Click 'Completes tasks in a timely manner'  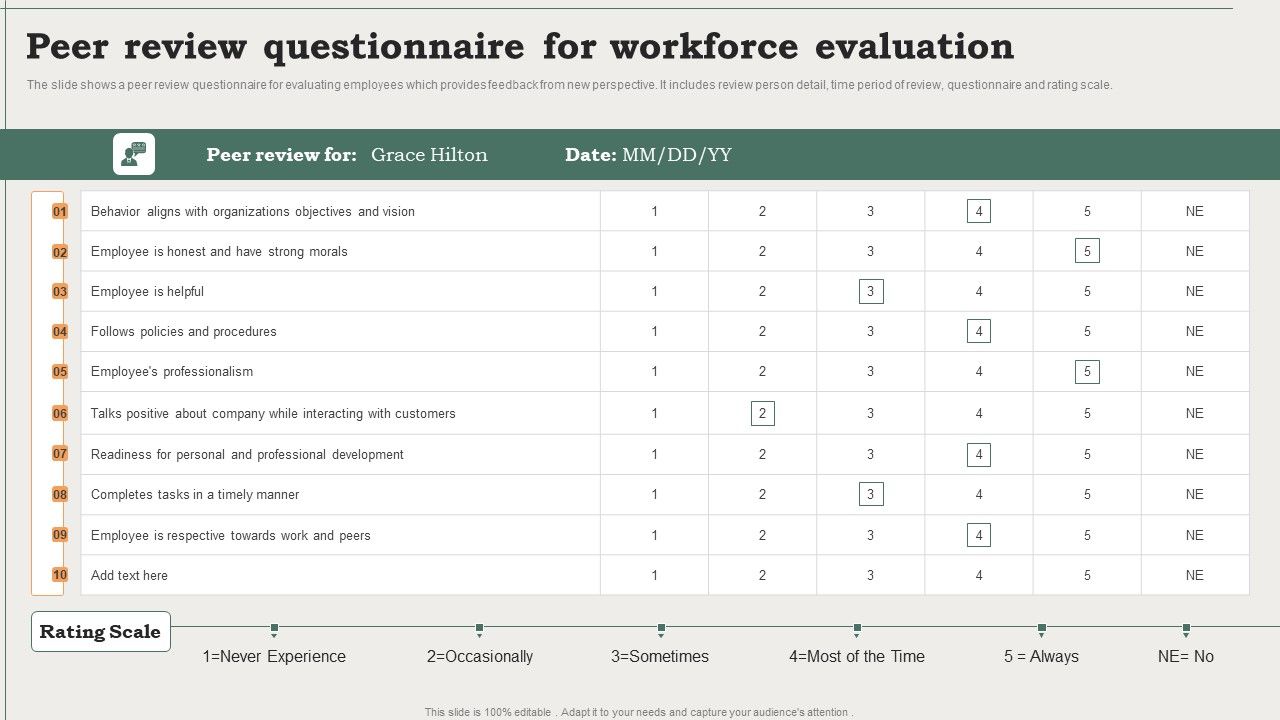[195, 494]
